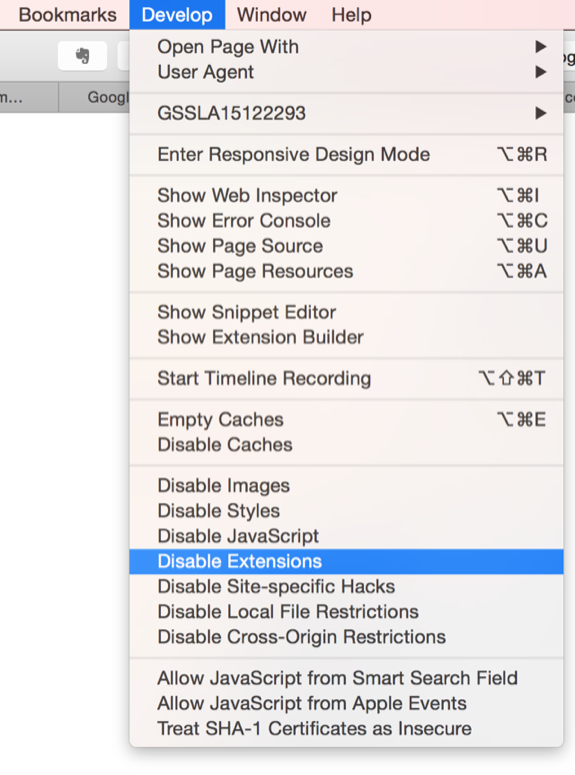Viewport: 575px width, 775px height.
Task: Choose Show Web Inspector
Action: 346,195
